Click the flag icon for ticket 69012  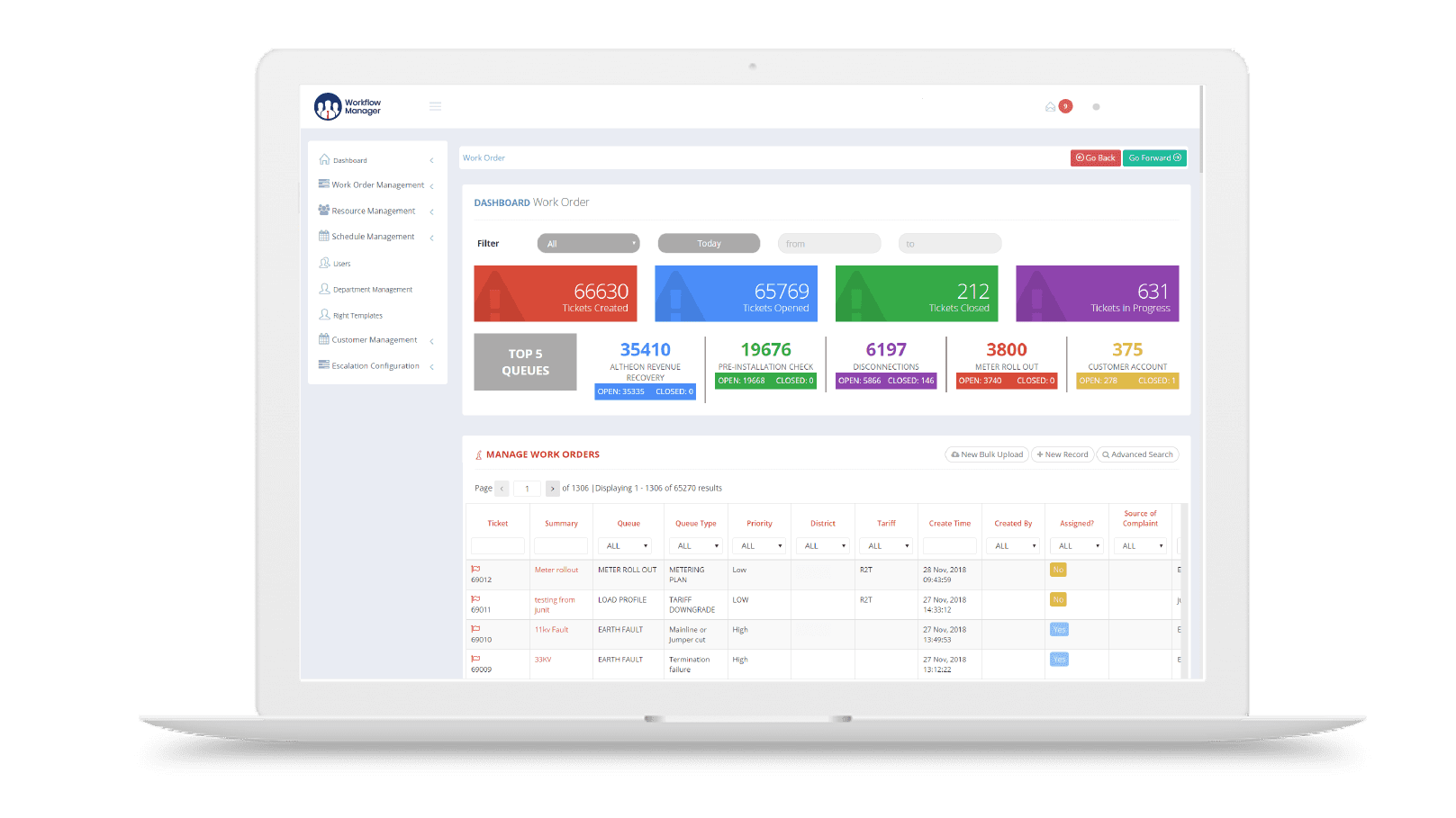coord(475,569)
